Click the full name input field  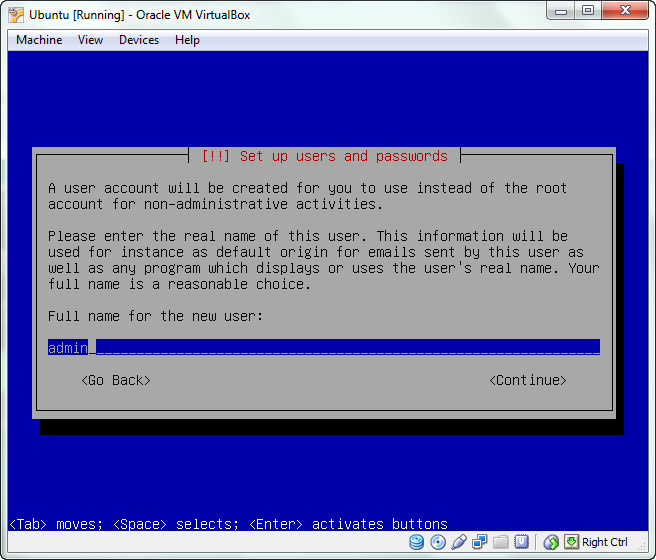pos(324,347)
